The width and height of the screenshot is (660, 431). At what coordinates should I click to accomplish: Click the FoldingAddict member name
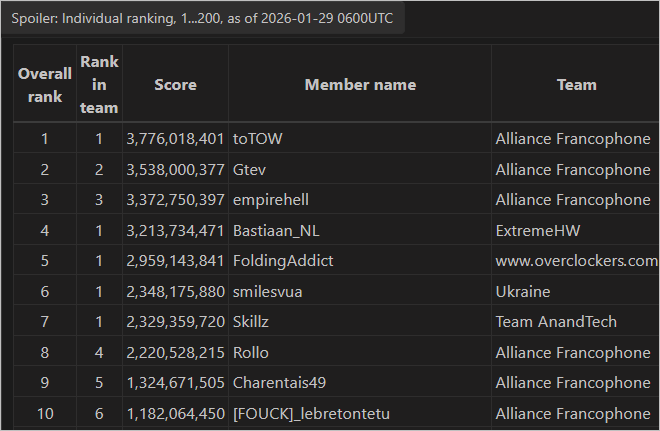(283, 261)
